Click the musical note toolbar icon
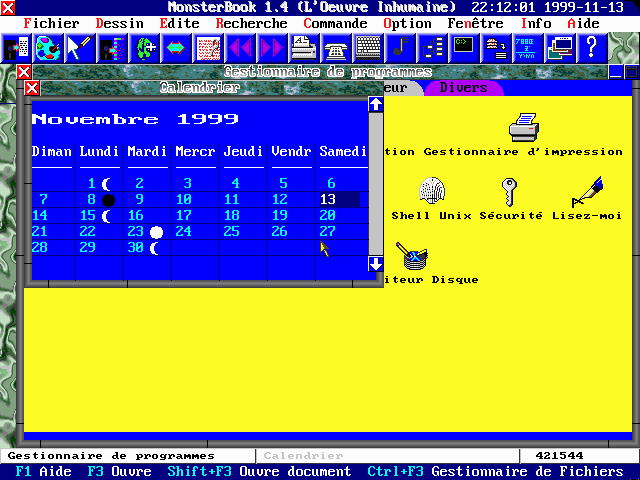 coord(399,48)
